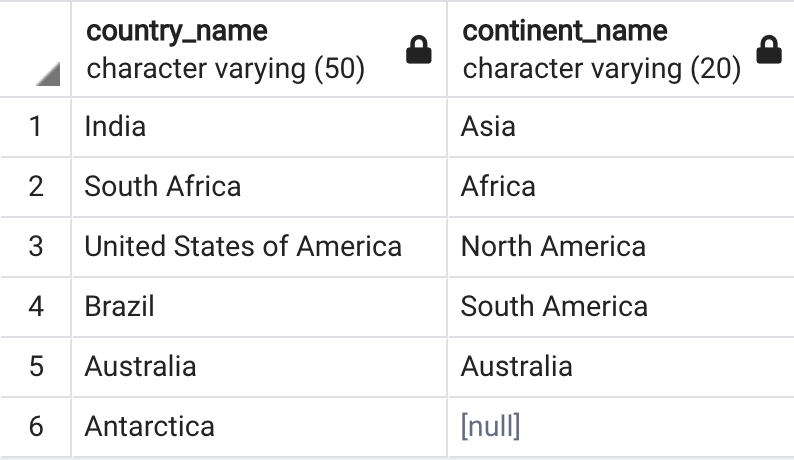Image resolution: width=794 pixels, height=460 pixels.
Task: Click the United States of America cell
Action: [x=259, y=247]
